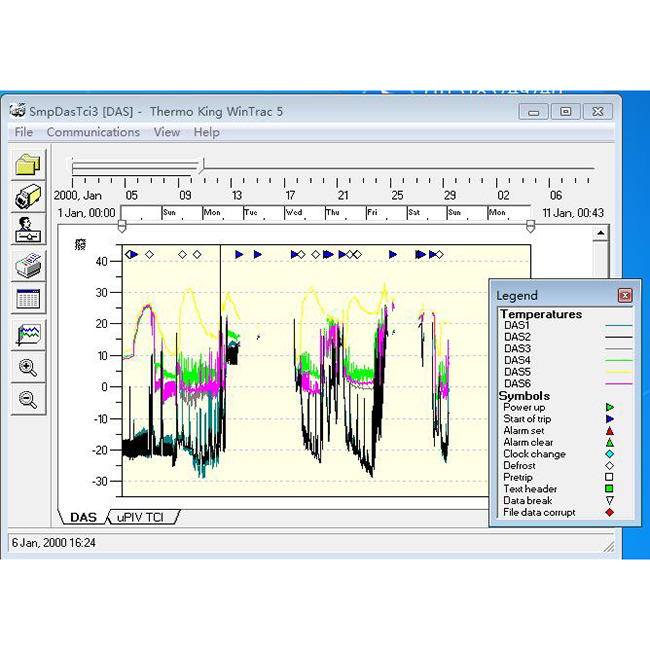Click the Text header green square in Legend
Screen dimensions: 650x650
(x=609, y=489)
